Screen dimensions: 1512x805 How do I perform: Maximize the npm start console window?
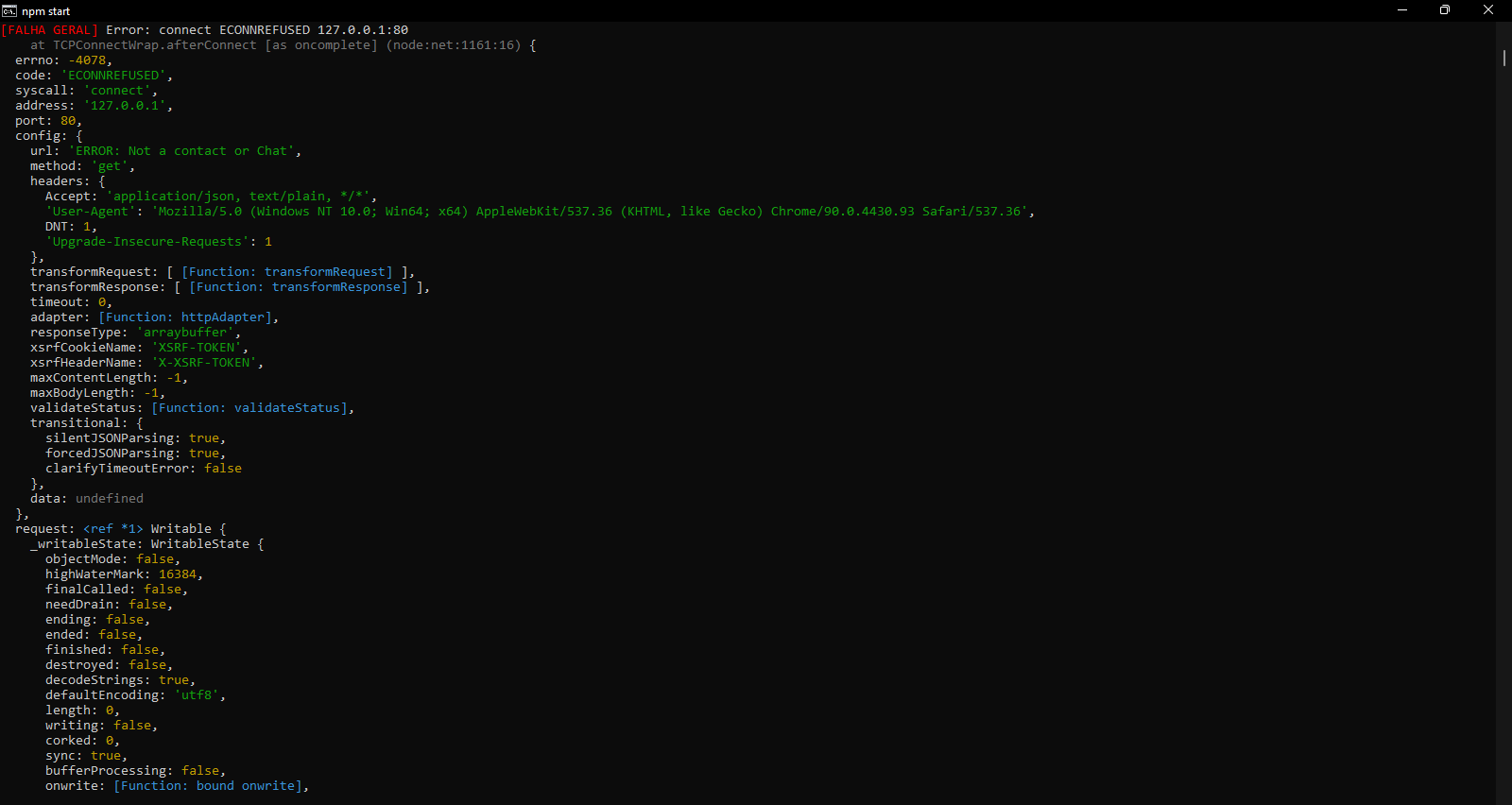(x=1445, y=10)
